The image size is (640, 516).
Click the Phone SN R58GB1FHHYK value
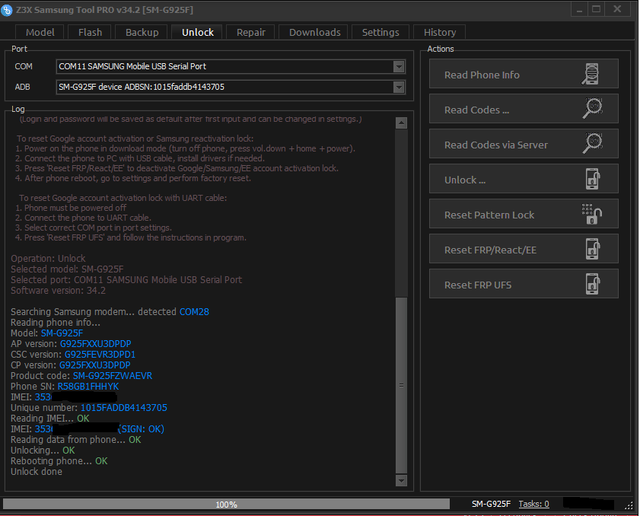coord(88,386)
